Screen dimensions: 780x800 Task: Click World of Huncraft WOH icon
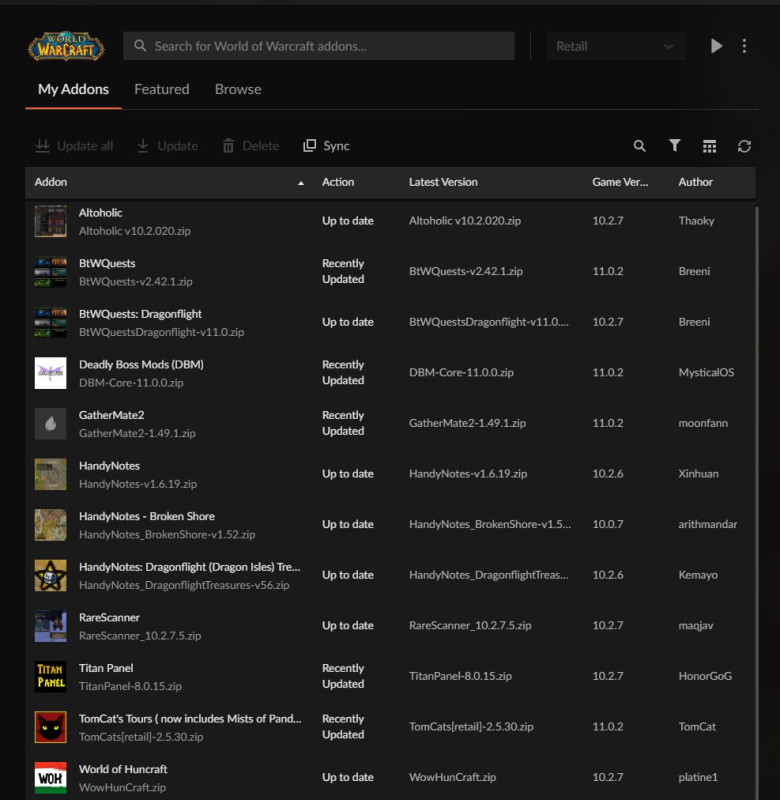[x=51, y=778]
